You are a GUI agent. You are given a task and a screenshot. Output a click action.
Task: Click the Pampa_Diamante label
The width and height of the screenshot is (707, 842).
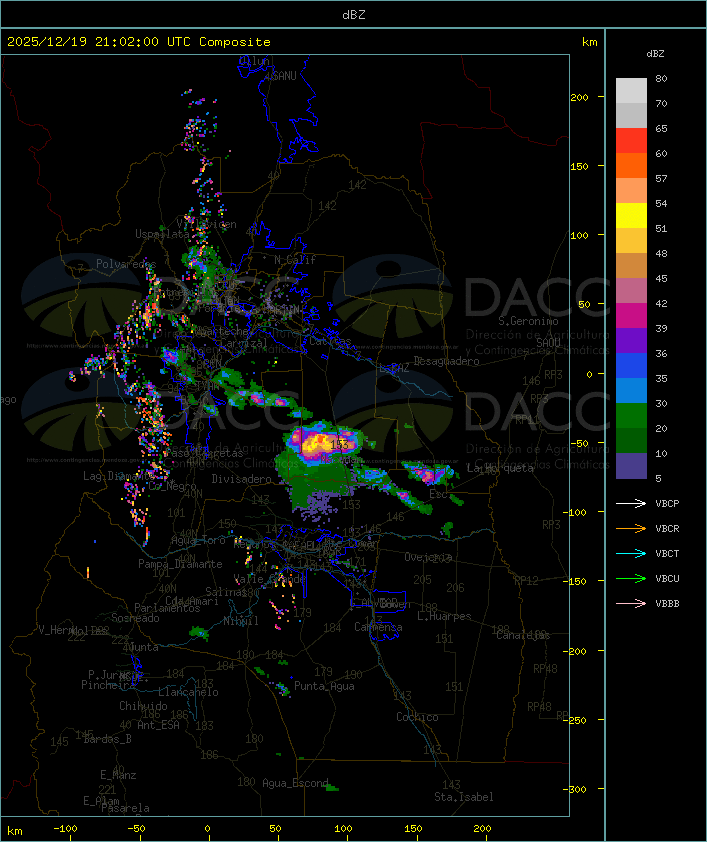point(180,564)
